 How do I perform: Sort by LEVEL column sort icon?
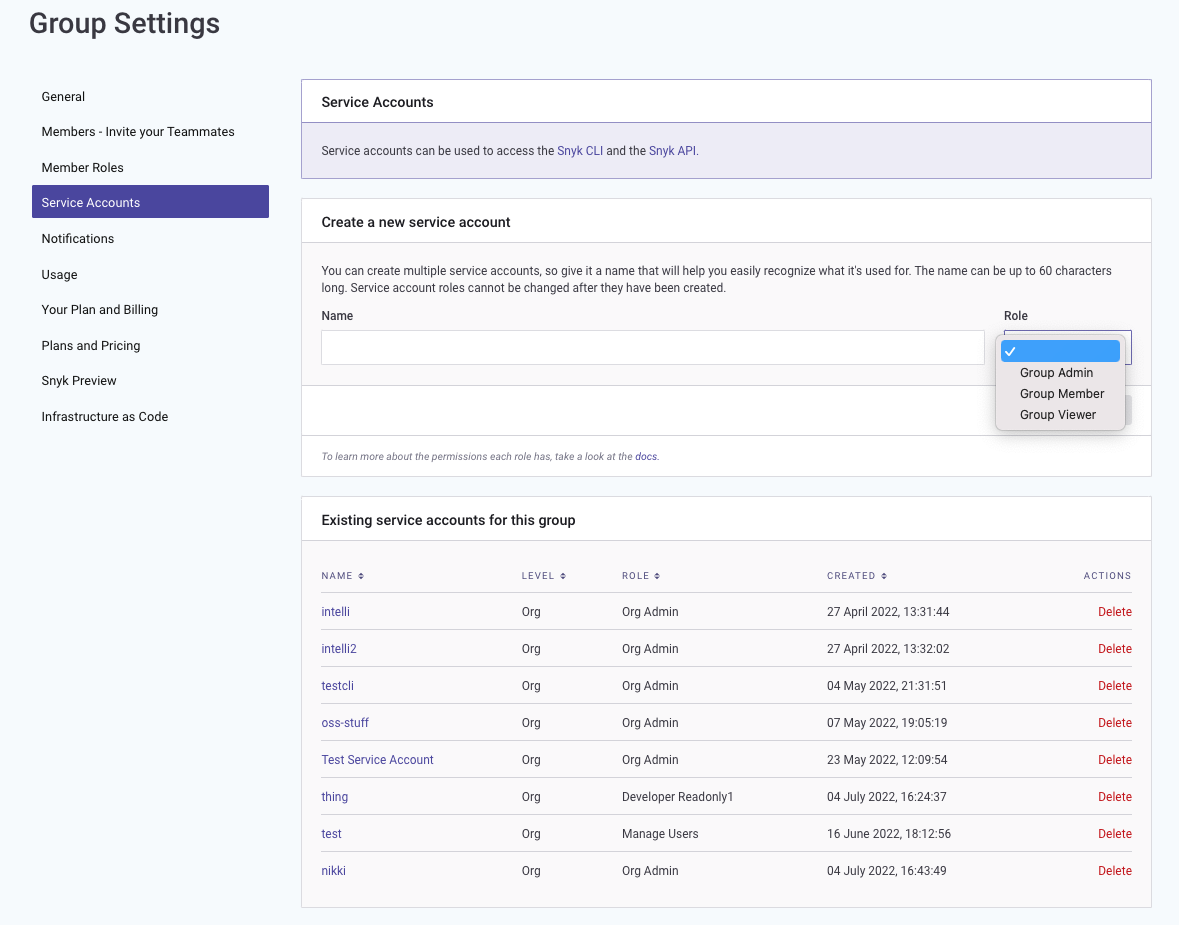point(563,576)
